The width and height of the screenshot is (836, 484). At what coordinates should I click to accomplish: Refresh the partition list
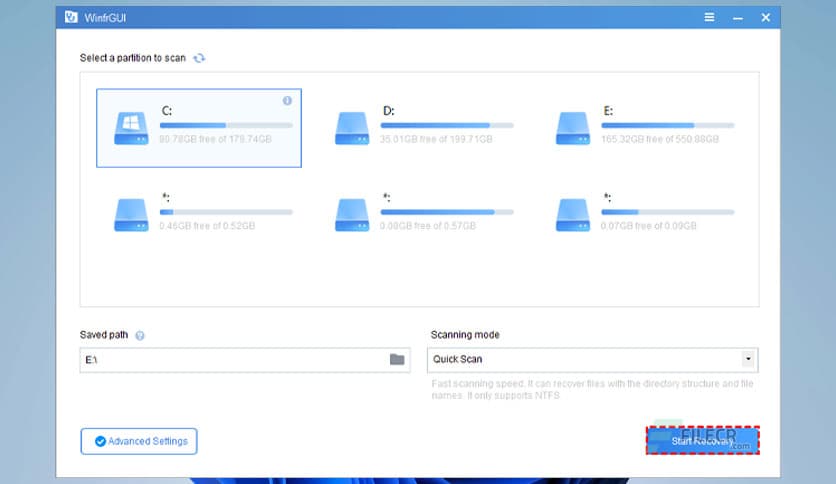[x=199, y=58]
